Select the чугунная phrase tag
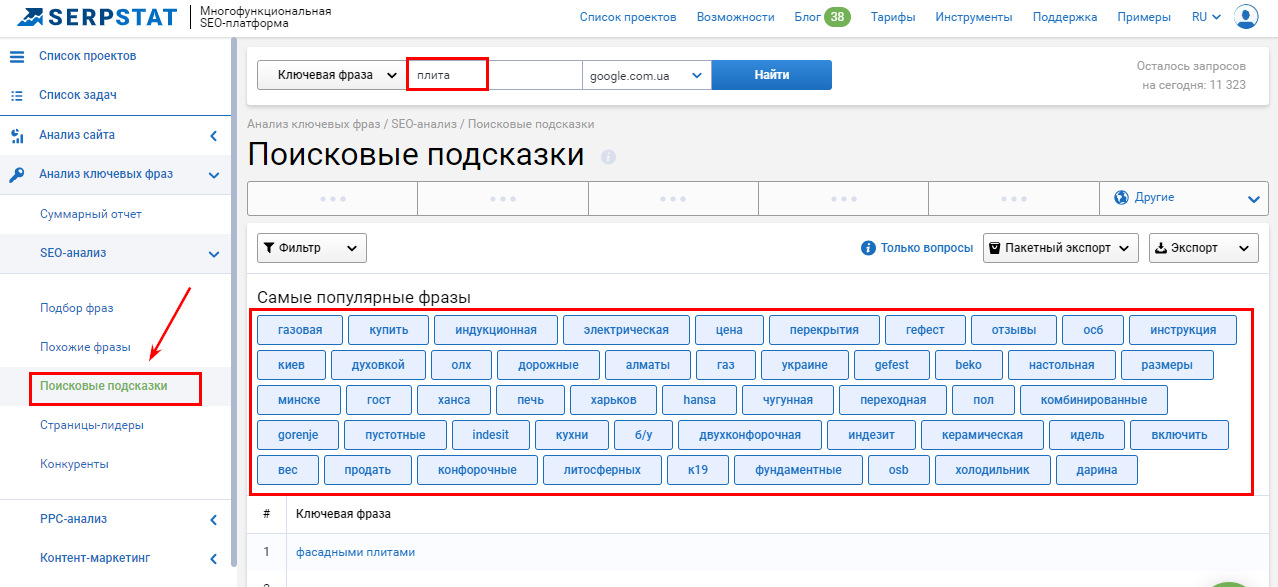Screen dimensions: 1278x587 coord(789,401)
